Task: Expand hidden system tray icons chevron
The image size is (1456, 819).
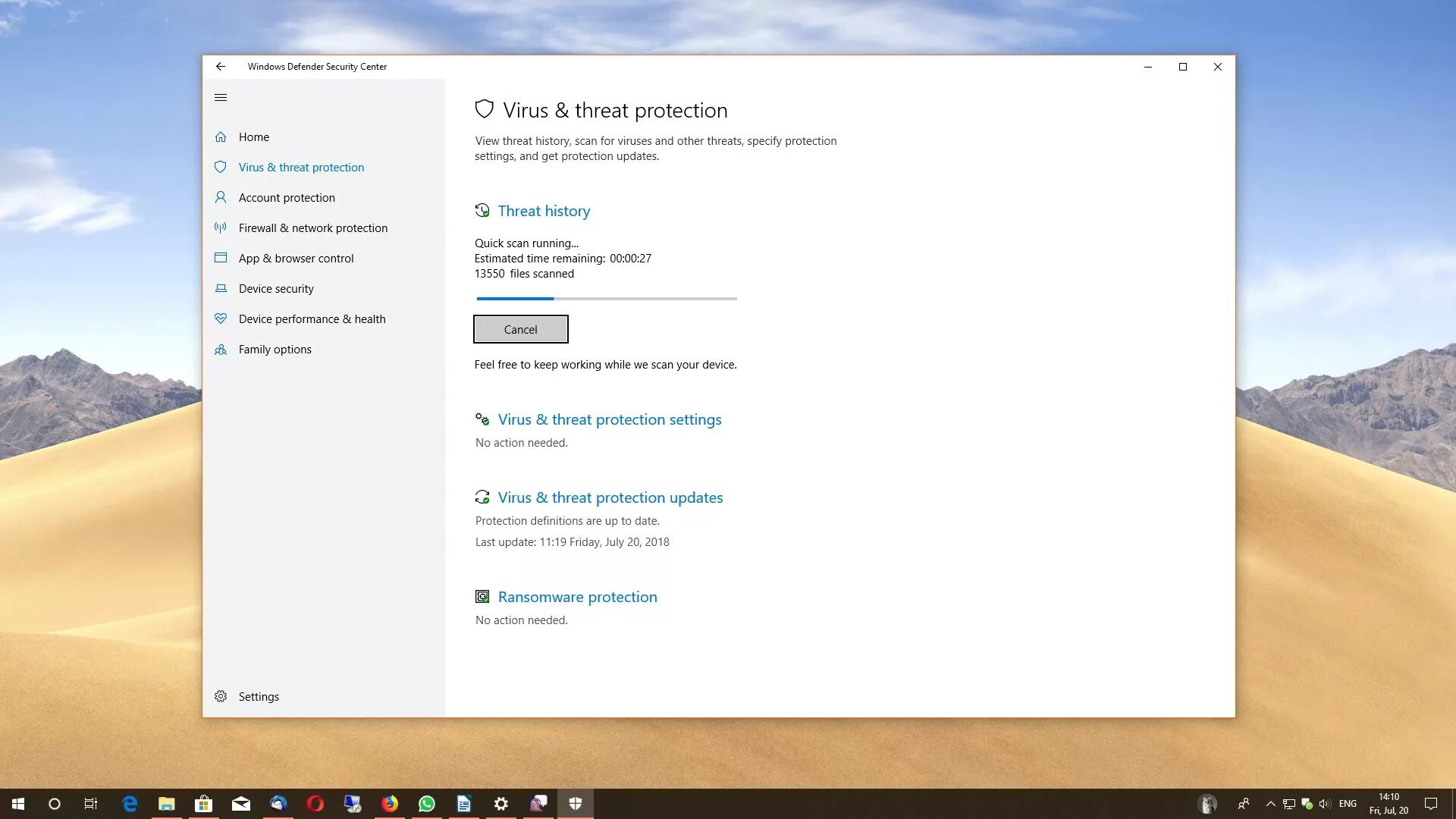Action: pos(1270,804)
